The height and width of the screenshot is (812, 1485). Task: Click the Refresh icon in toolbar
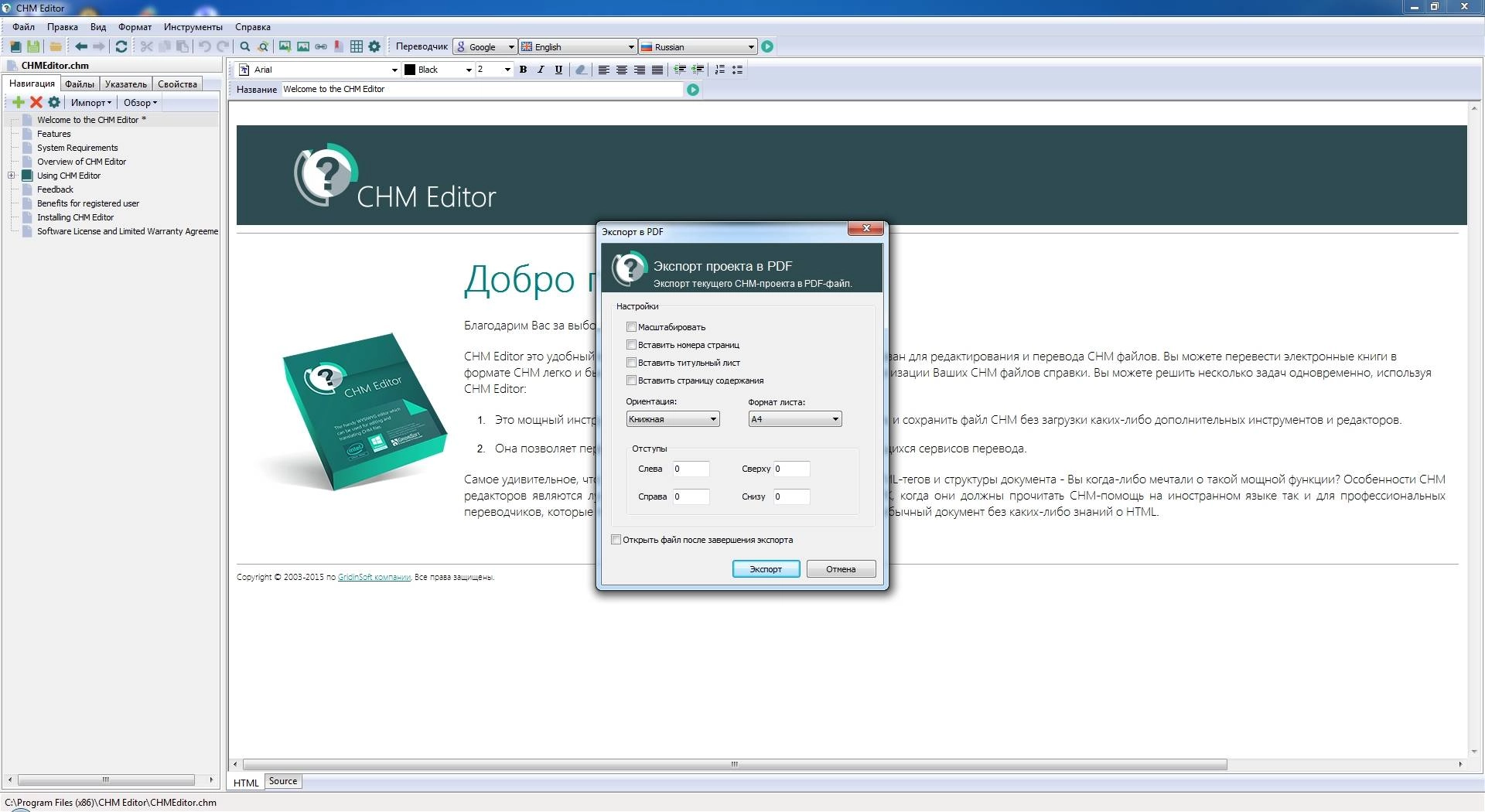pos(121,46)
